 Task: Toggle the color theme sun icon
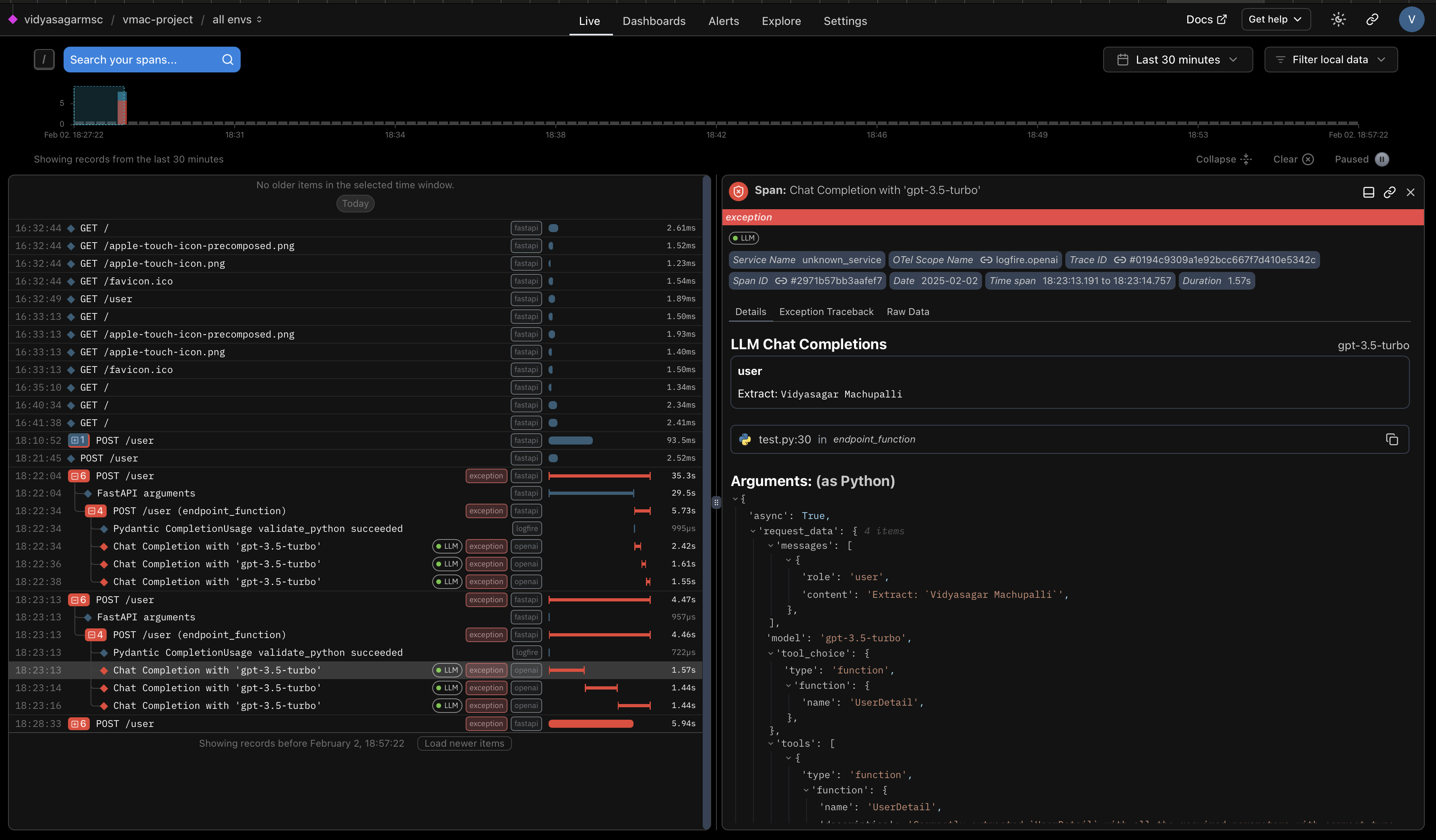click(1338, 19)
